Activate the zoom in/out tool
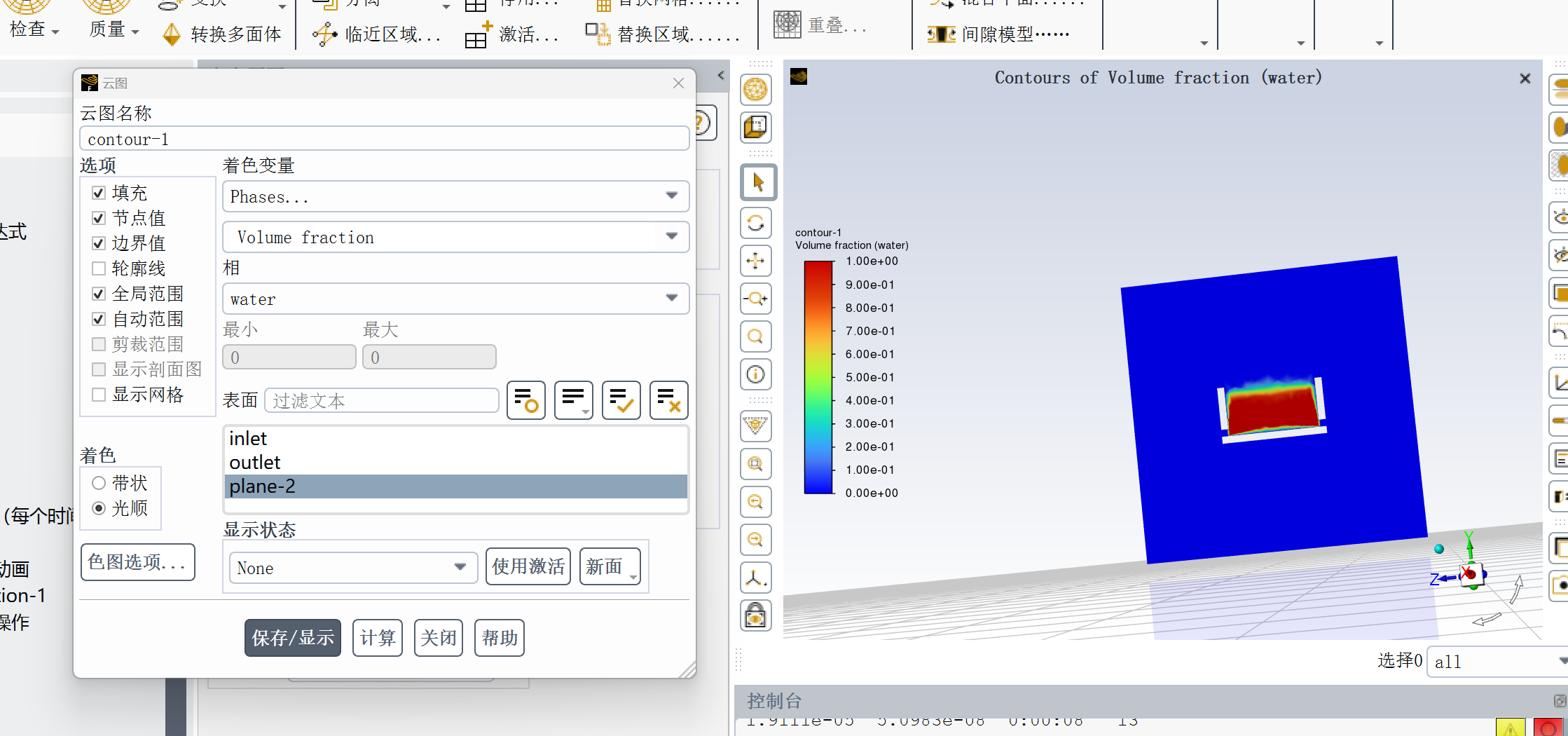1568x736 pixels. (755, 299)
